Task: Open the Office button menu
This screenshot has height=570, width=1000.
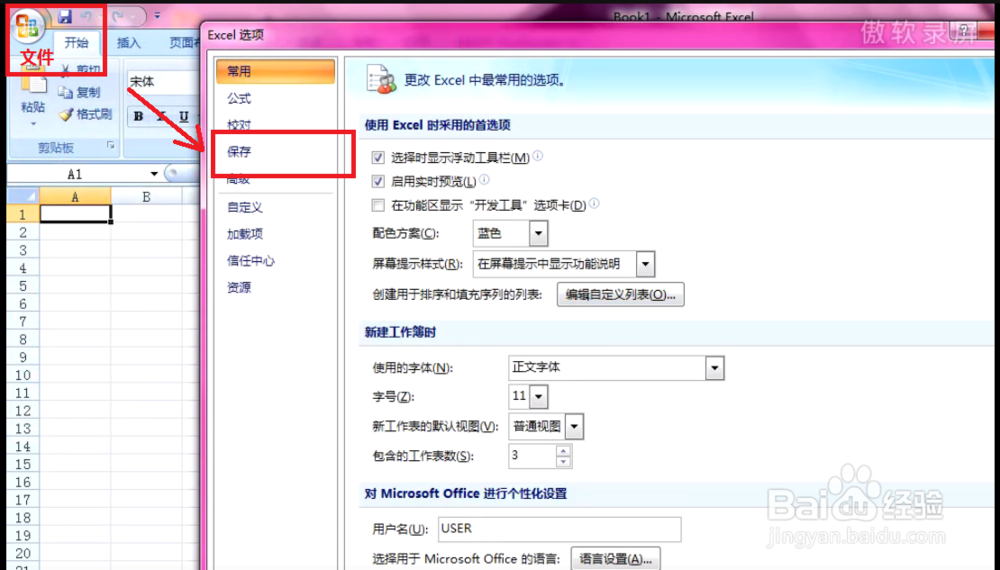Action: 27,24
